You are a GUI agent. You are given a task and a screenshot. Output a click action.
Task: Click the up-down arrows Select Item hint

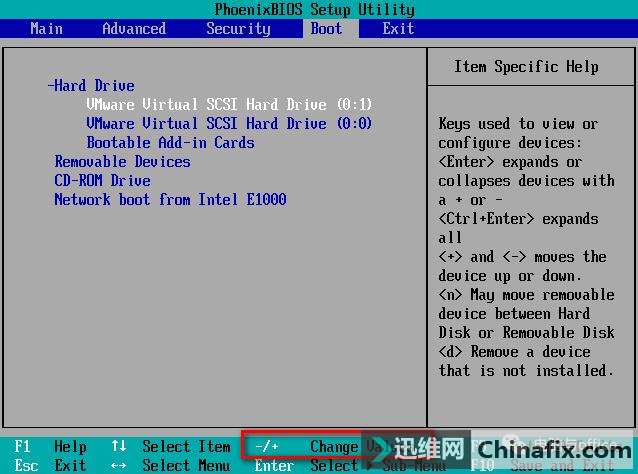point(171,446)
